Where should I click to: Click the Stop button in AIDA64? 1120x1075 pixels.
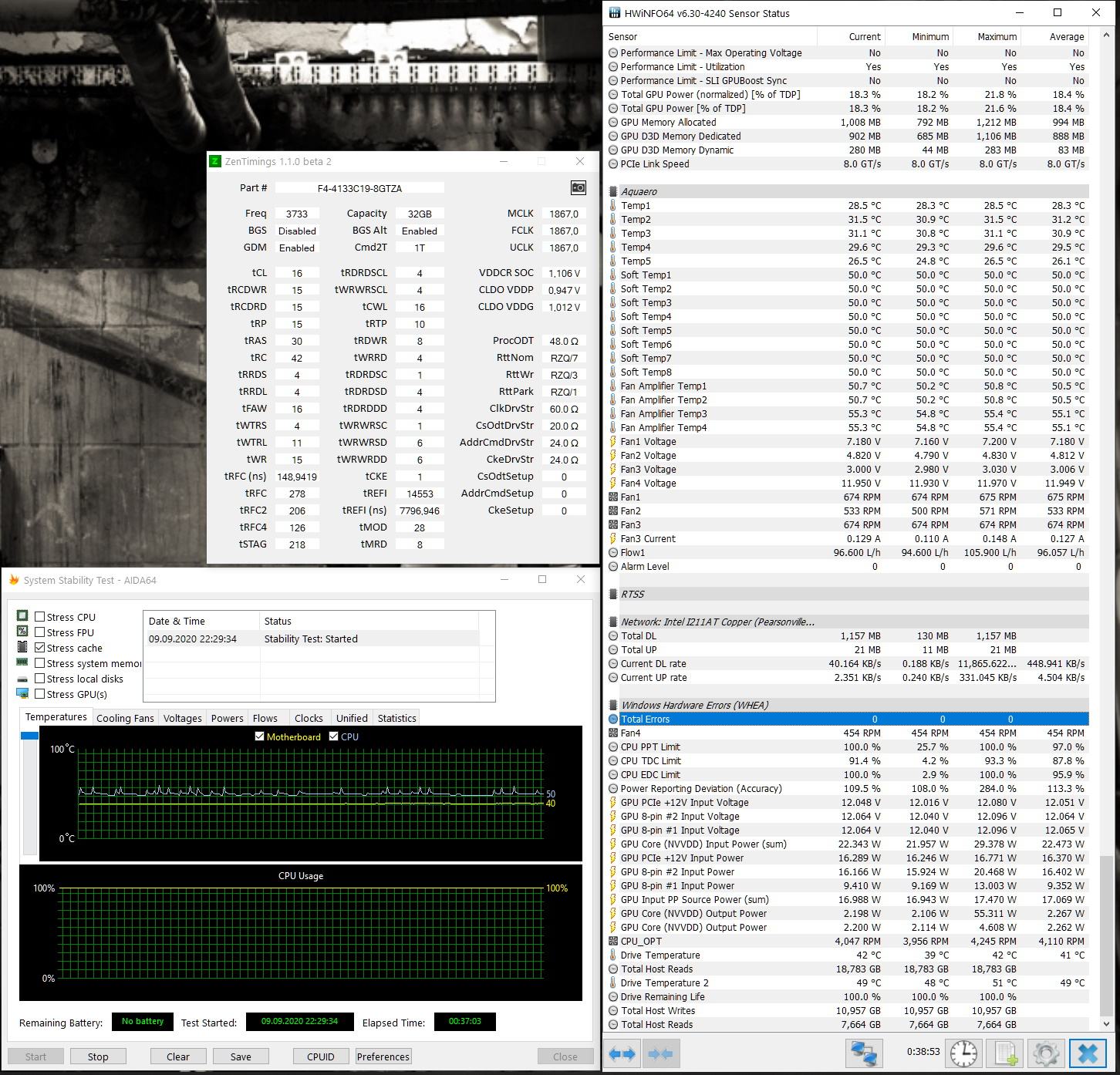coord(98,1056)
